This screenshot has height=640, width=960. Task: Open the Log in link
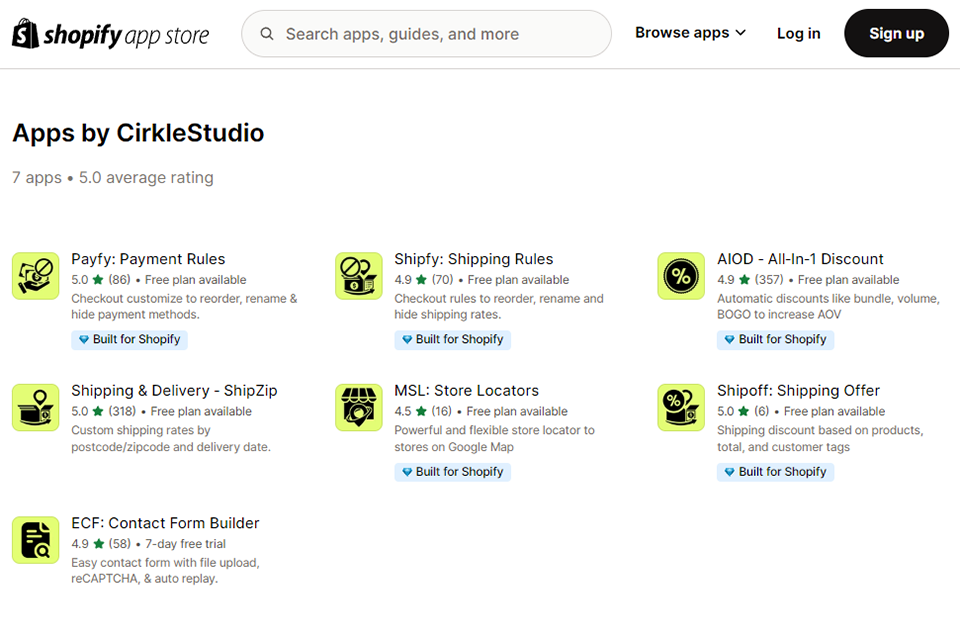click(x=798, y=34)
